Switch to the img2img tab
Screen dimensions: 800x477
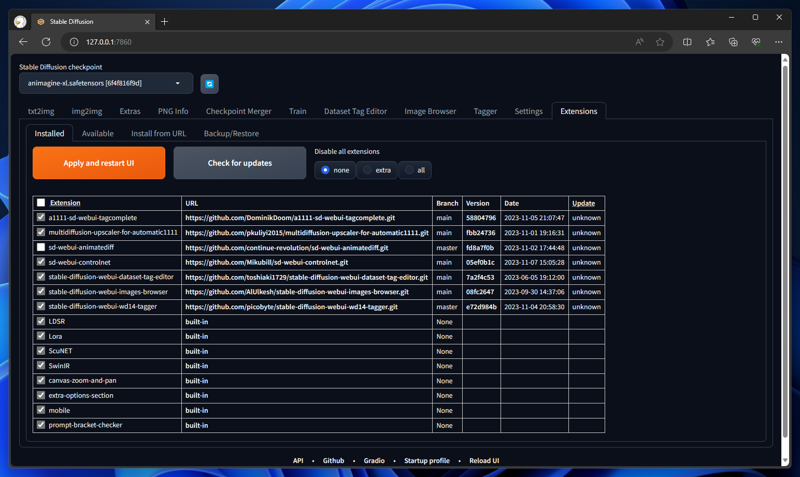point(87,111)
